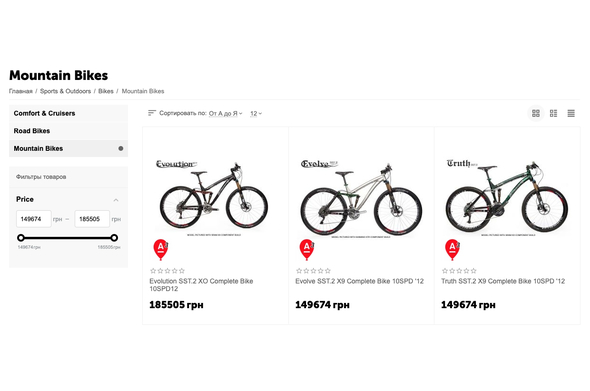
Task: Open Evolve SST.2 X9 bike image
Action: [x=361, y=198]
